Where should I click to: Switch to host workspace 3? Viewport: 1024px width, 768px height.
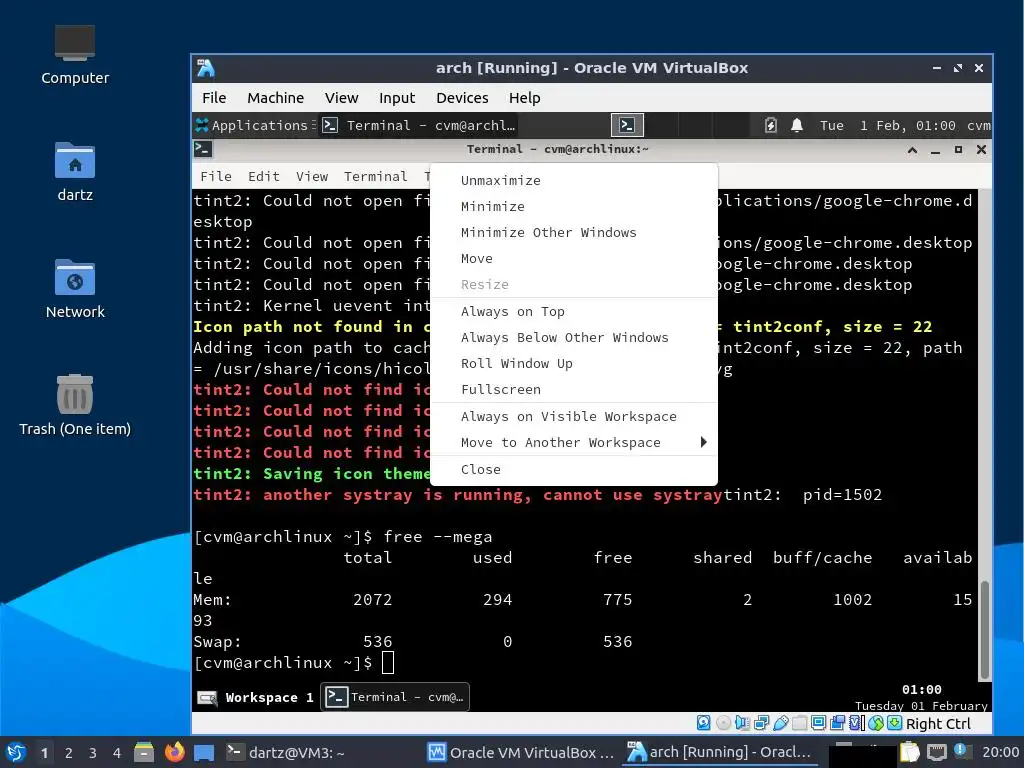tap(92, 753)
